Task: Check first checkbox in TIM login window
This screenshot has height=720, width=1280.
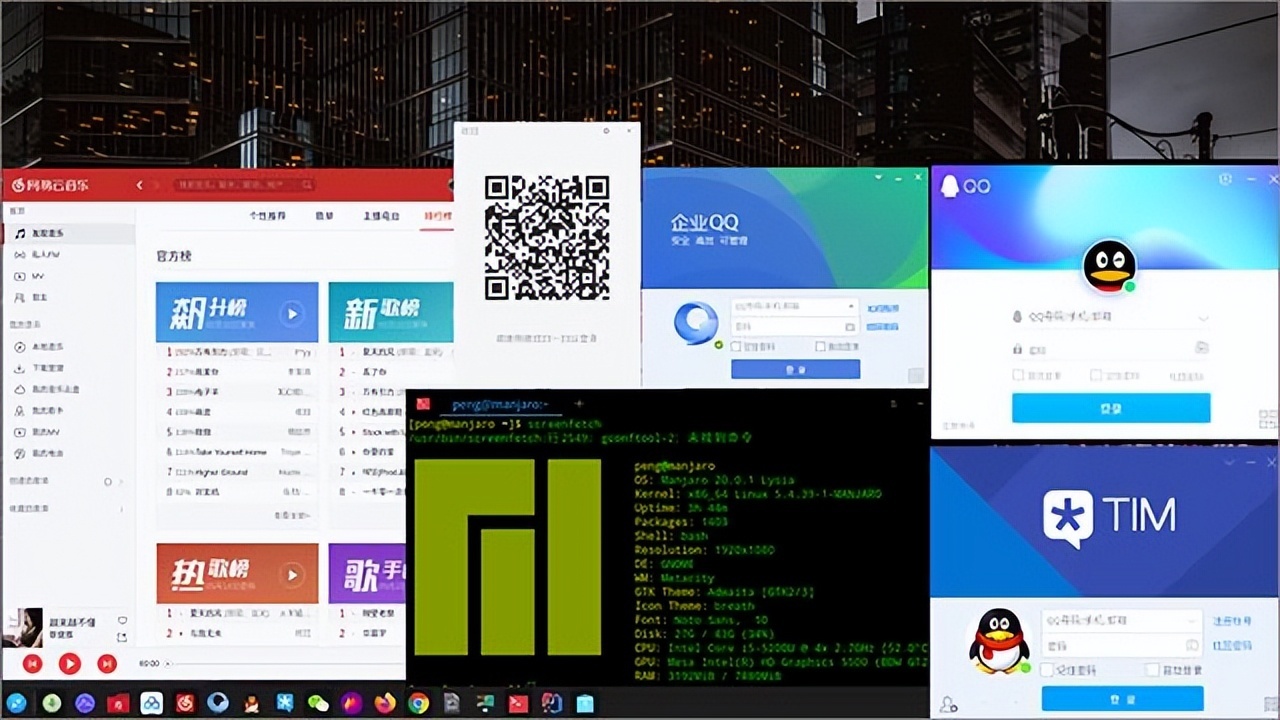Action: pyautogui.click(x=1047, y=670)
